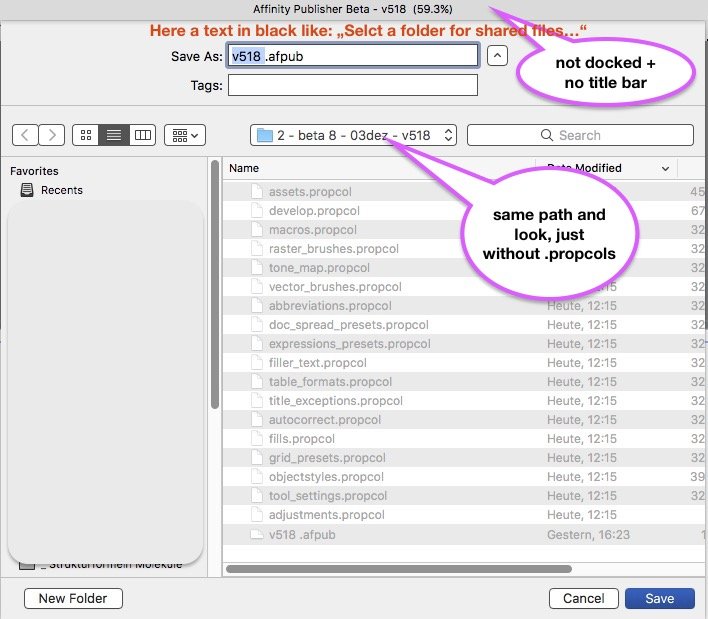Sort by the Name column header
The height and width of the screenshot is (619, 708).
click(244, 168)
